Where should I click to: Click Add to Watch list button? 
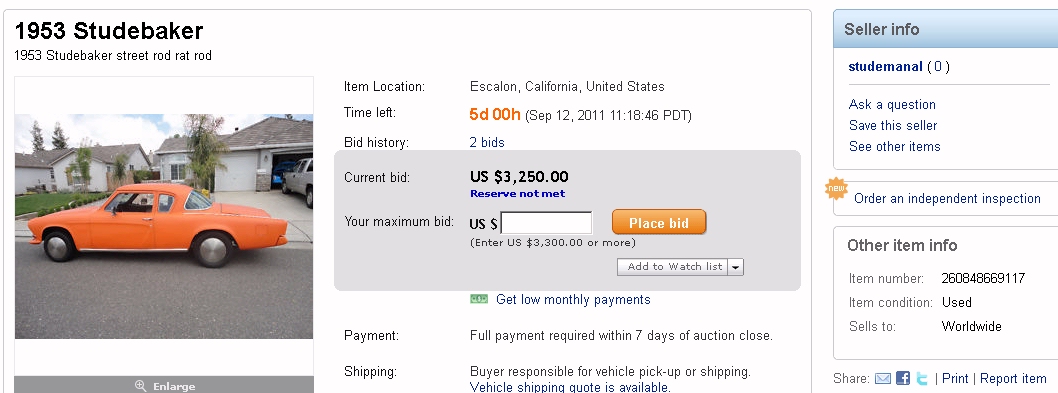click(x=673, y=267)
